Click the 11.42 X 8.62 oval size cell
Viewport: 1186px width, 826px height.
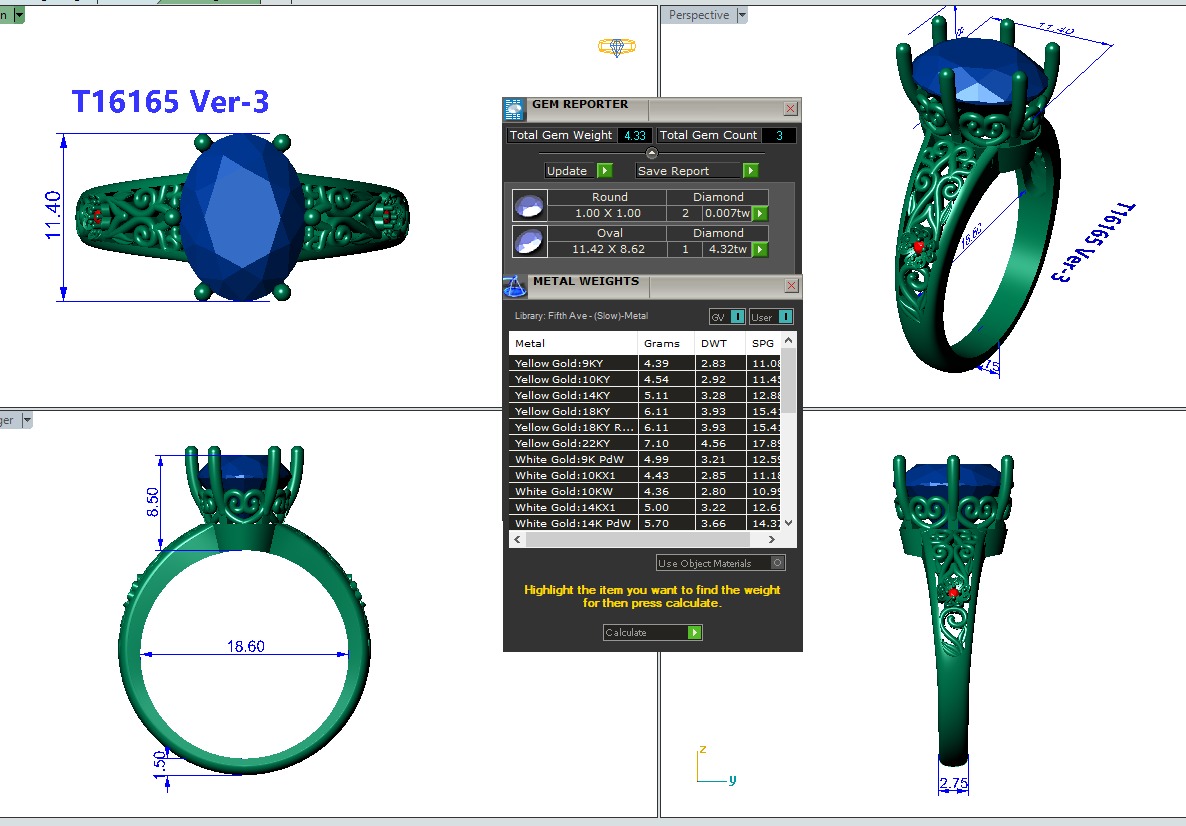608,249
